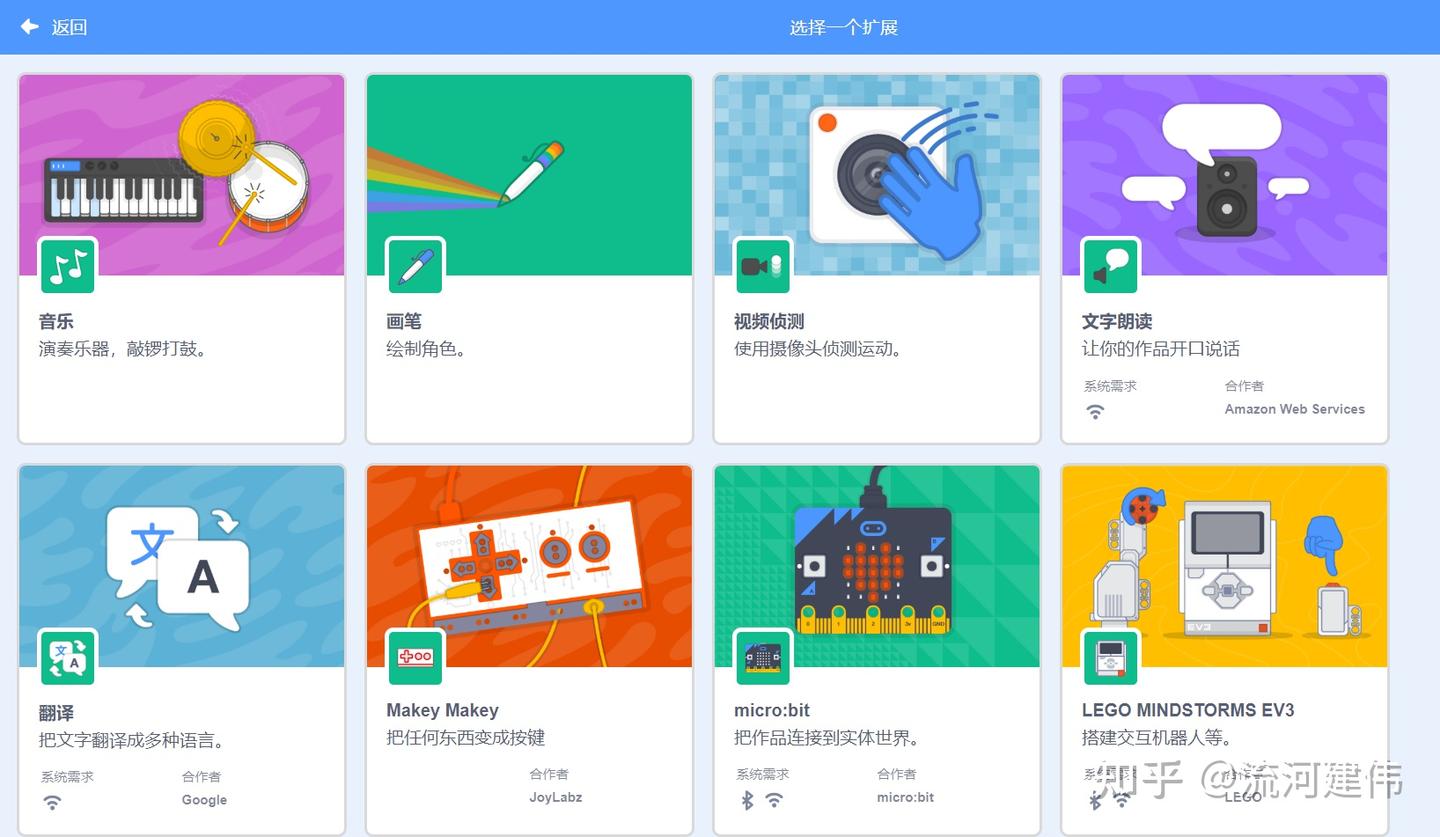
Task: Click the speech bubble badge on 文字朗读 card
Action: [x=1111, y=266]
